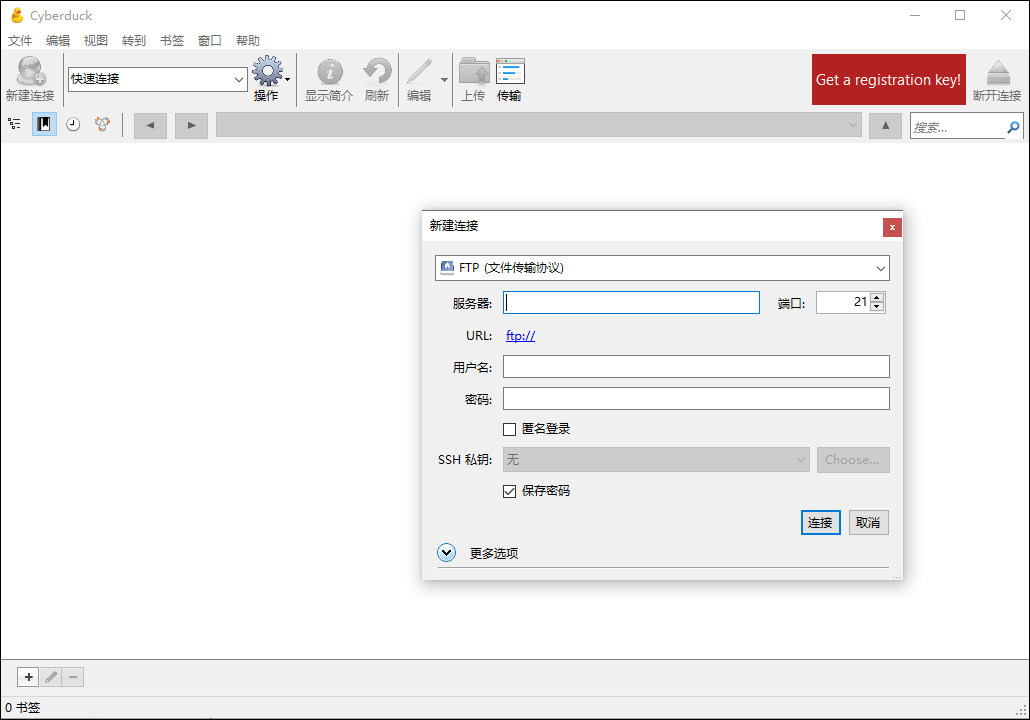The image size is (1030, 720).
Task: Open the FTP protocol dropdown
Action: pyautogui.click(x=662, y=268)
